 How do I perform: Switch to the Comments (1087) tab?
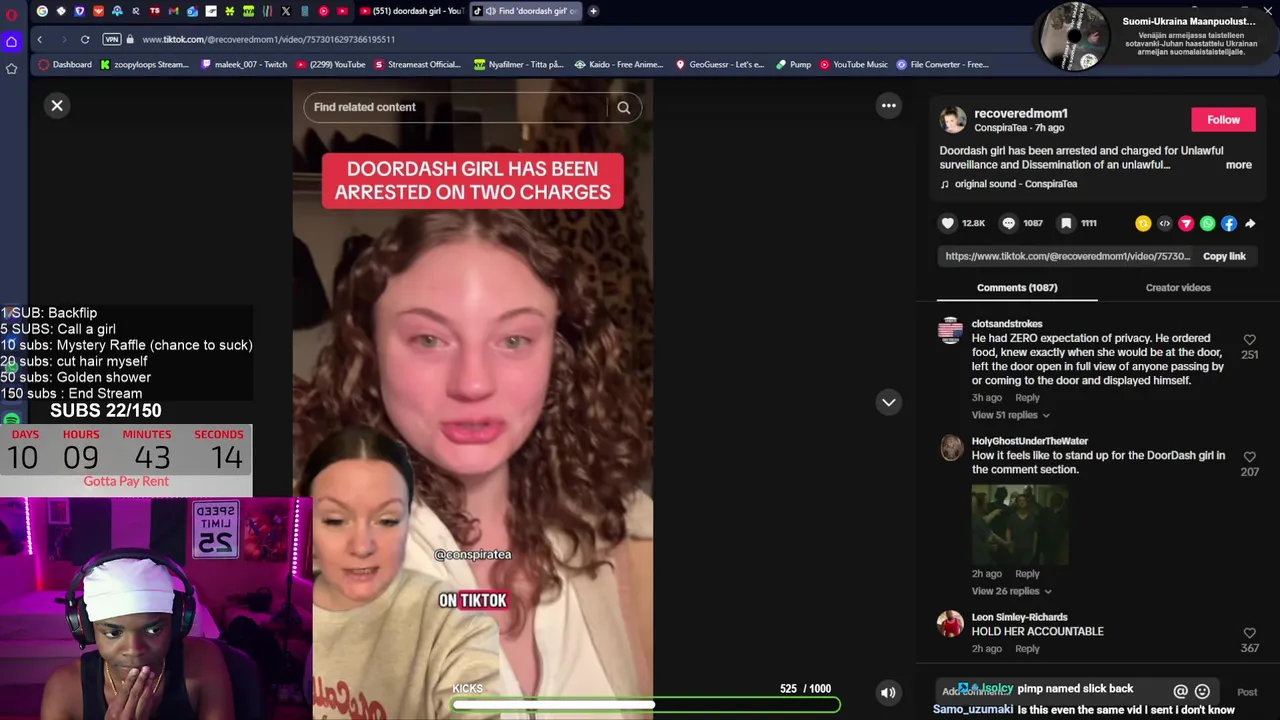pos(1017,288)
